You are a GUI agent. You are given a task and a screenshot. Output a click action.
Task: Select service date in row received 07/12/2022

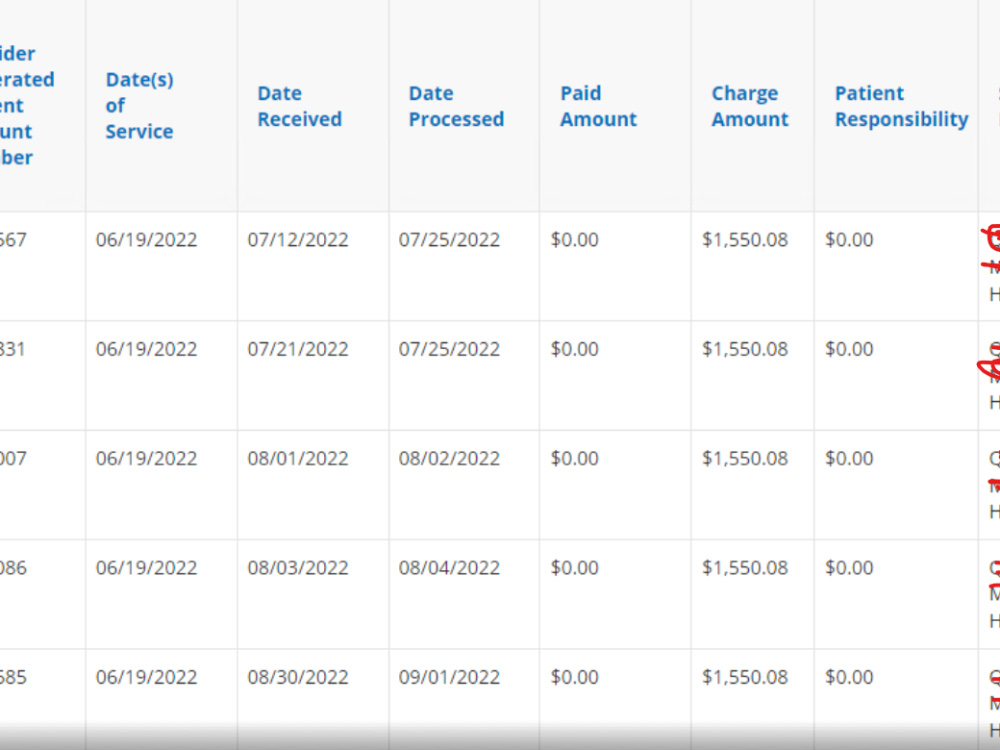(146, 240)
